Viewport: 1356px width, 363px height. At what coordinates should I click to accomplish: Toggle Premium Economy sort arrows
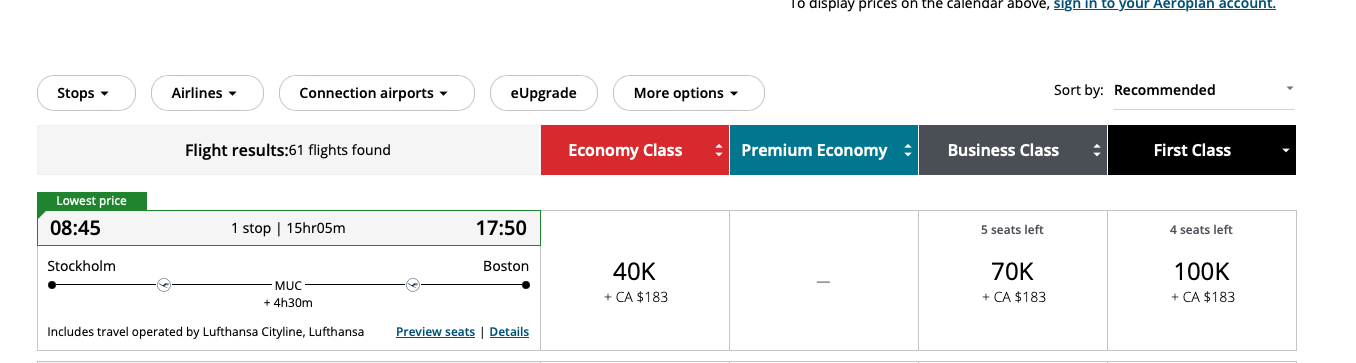pos(908,151)
